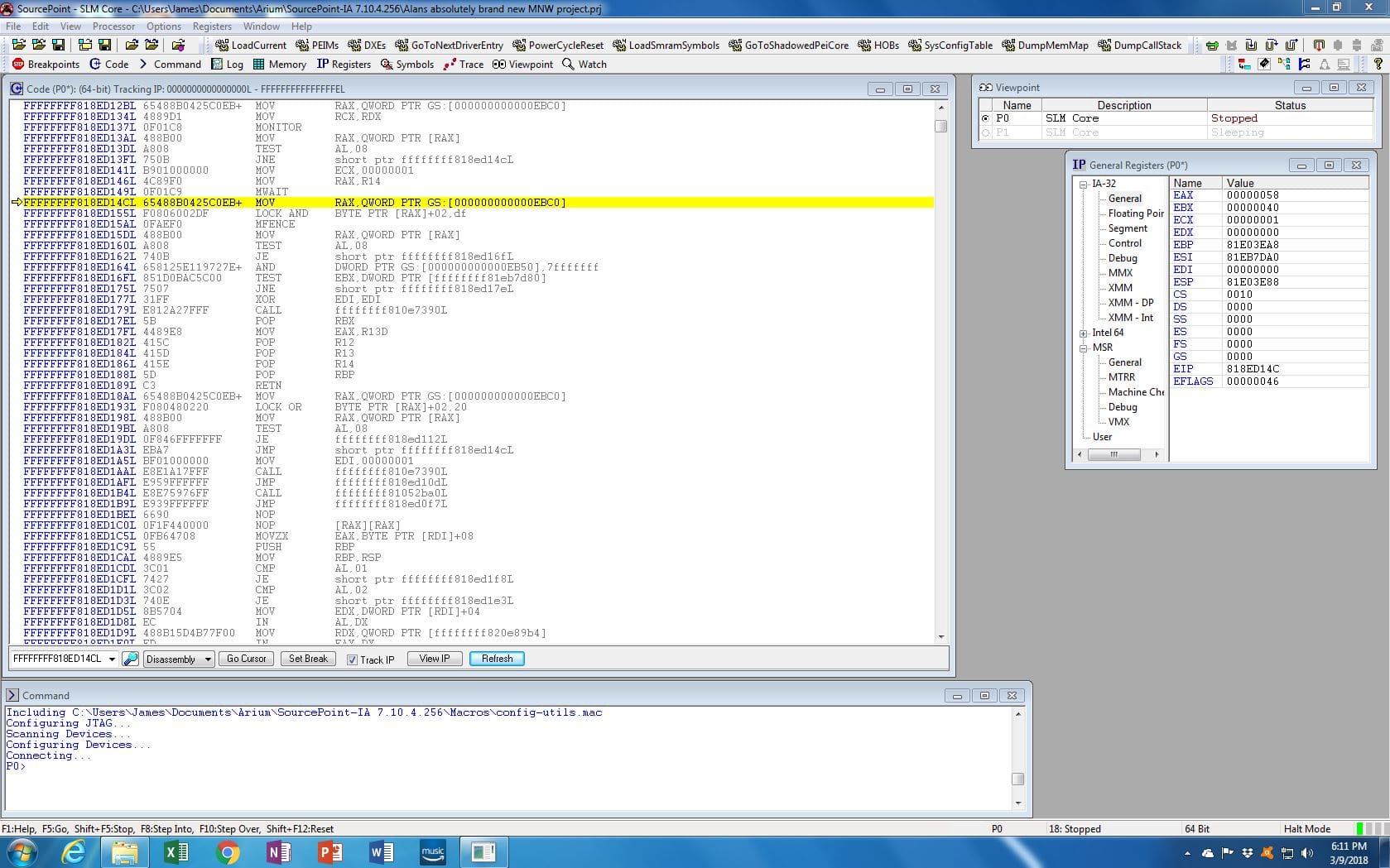Click the EAX value 00000058
The image size is (1390, 868).
coord(1253,195)
